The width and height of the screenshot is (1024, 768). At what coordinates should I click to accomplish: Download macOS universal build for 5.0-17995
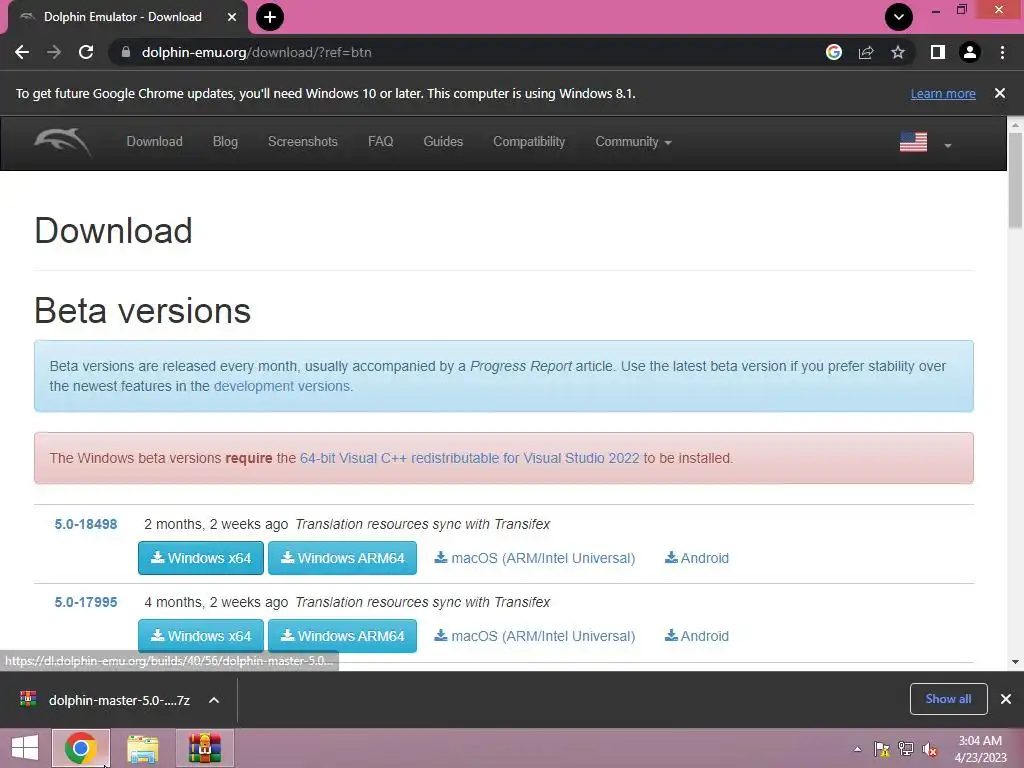(x=535, y=635)
